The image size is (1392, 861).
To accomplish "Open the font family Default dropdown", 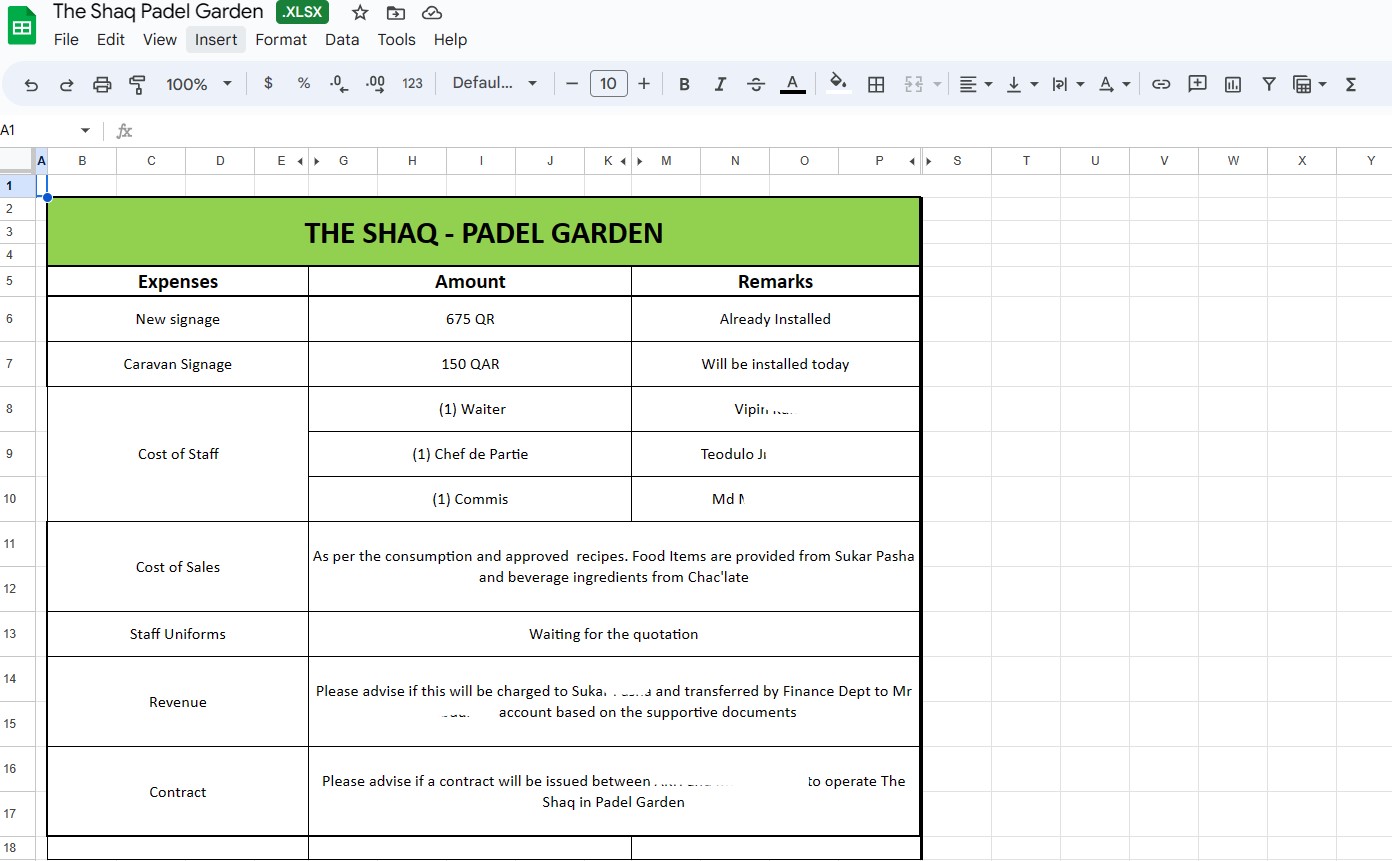I will coord(495,84).
